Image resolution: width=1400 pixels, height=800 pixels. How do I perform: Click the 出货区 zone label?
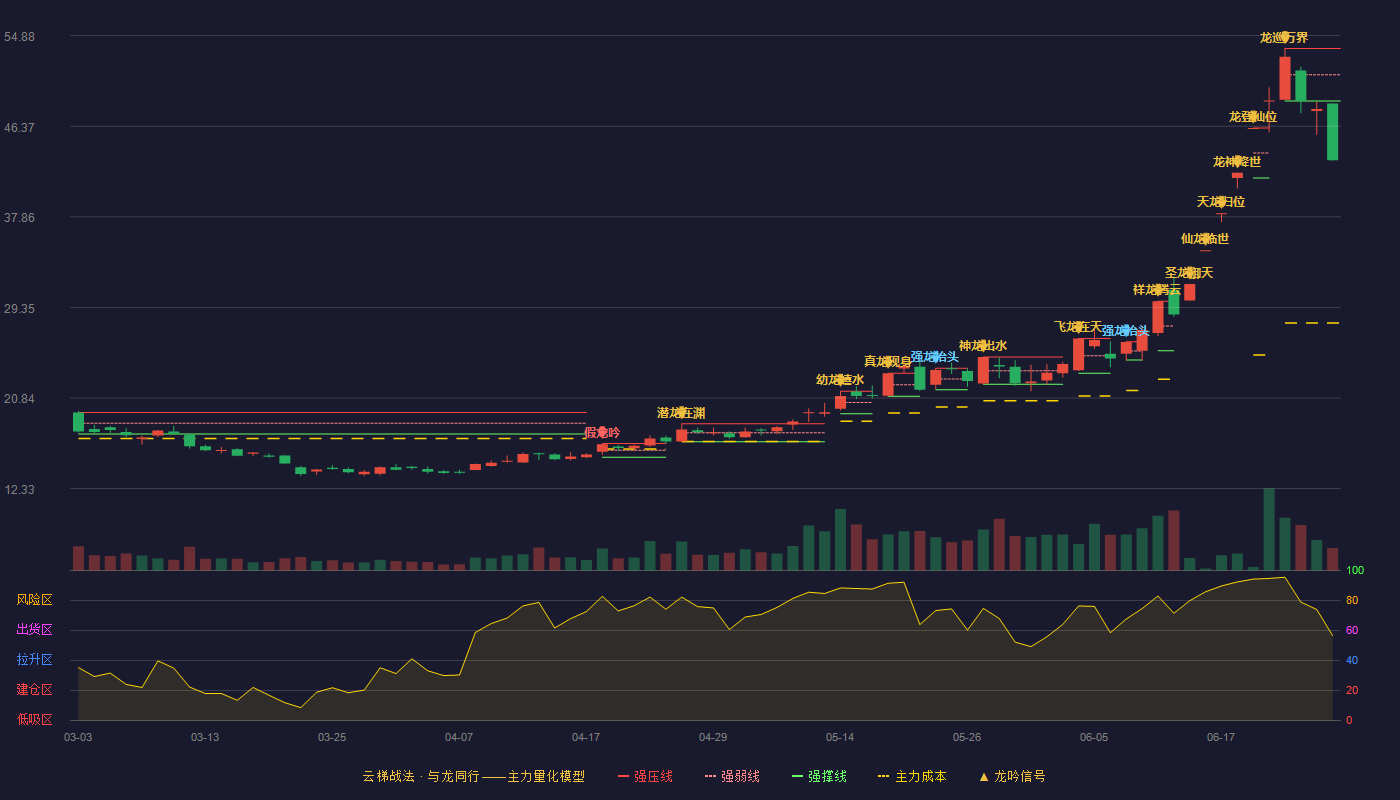(35, 630)
